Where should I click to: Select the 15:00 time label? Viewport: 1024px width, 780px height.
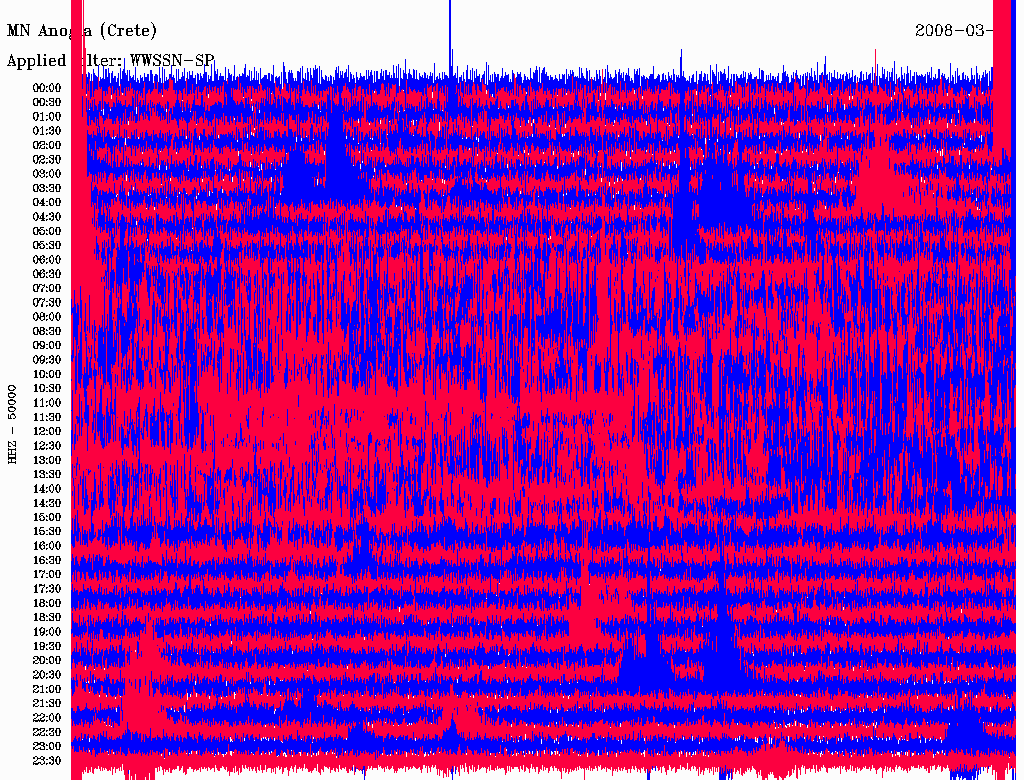click(47, 517)
